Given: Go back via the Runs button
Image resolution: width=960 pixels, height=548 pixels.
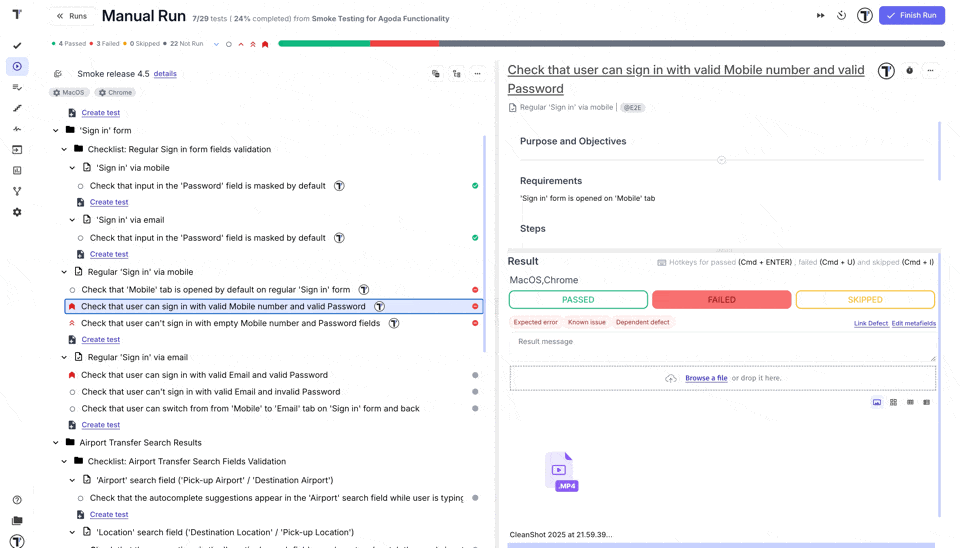Looking at the screenshot, I should point(71,16).
